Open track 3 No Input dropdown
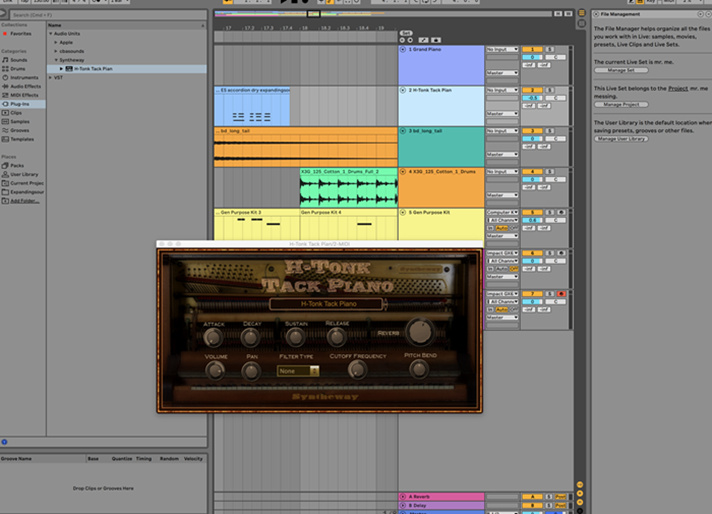 click(x=502, y=131)
